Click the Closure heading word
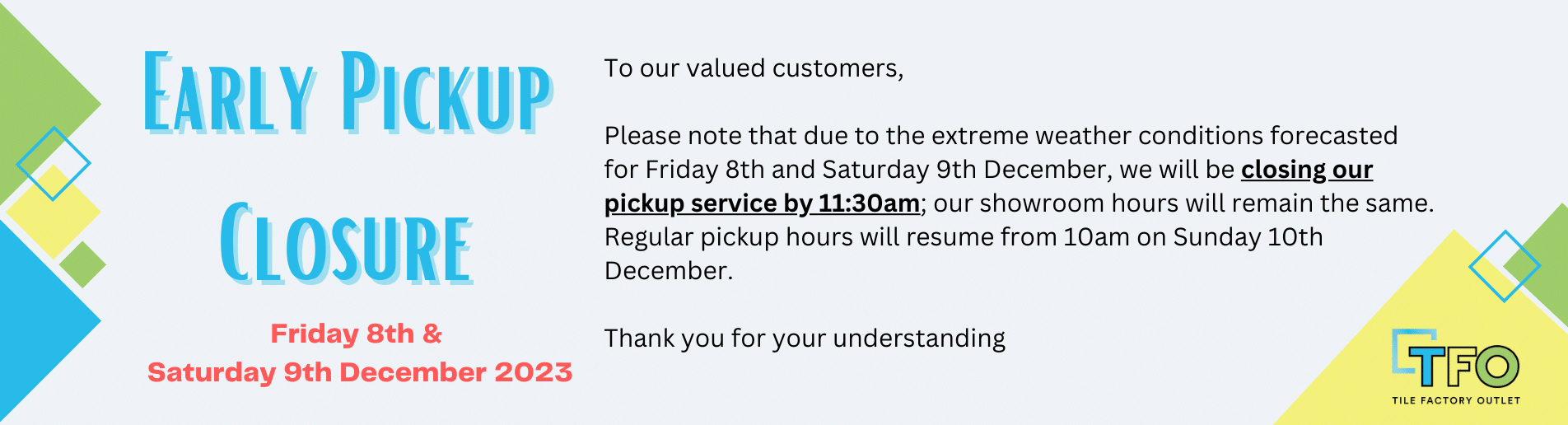The image size is (1568, 425). (347, 243)
